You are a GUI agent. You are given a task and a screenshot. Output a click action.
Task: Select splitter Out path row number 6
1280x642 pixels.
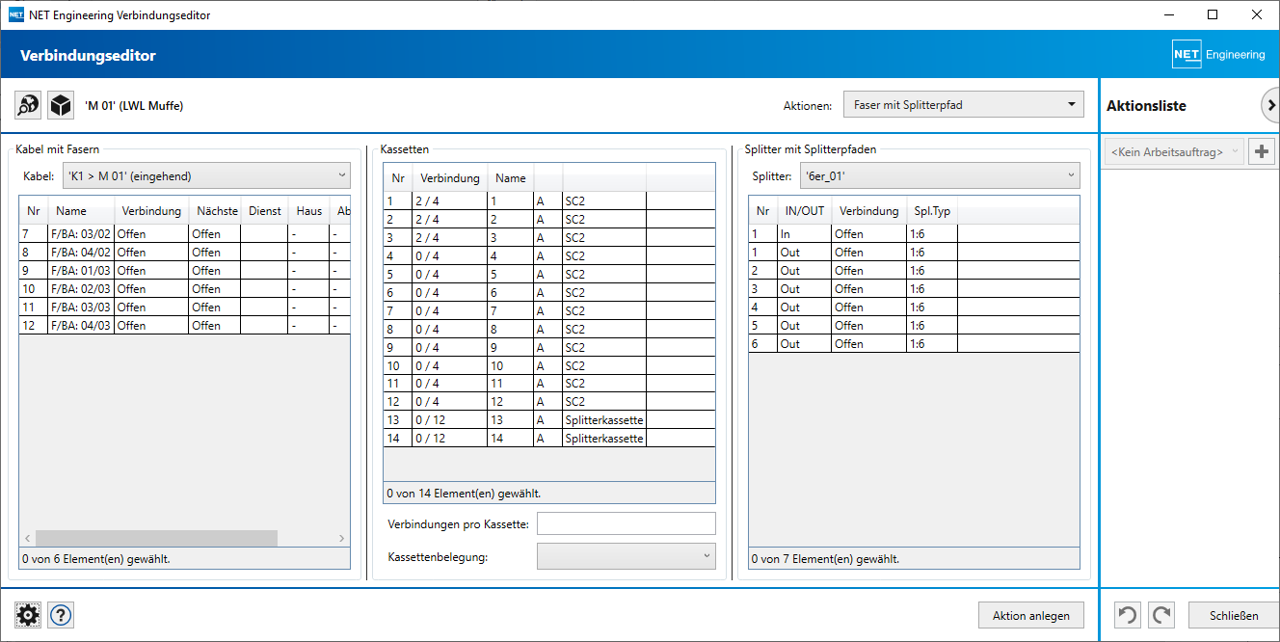tap(914, 343)
